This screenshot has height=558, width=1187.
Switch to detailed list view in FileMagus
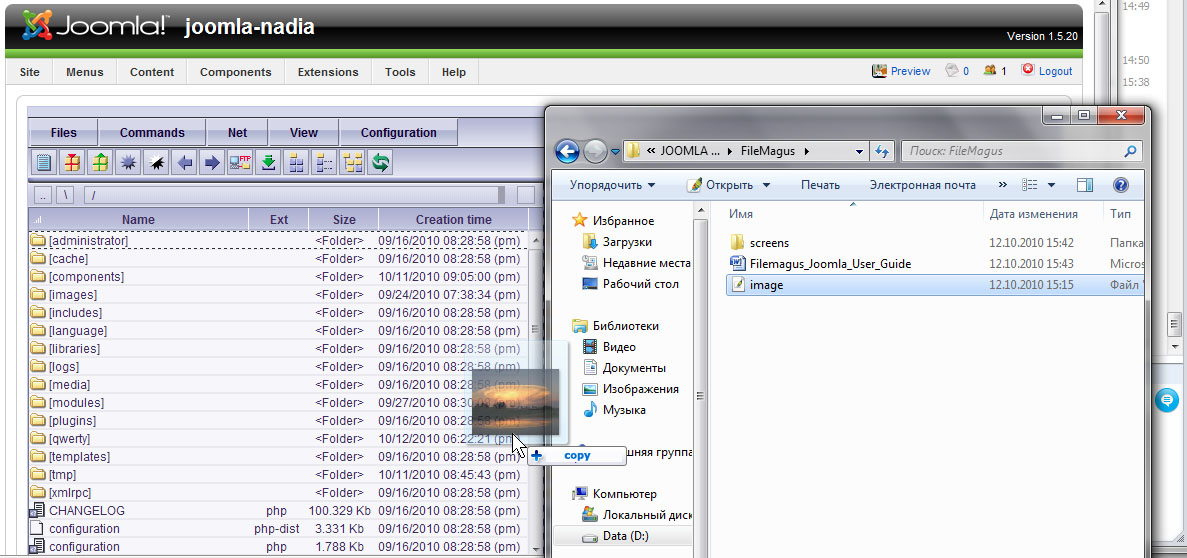[324, 163]
